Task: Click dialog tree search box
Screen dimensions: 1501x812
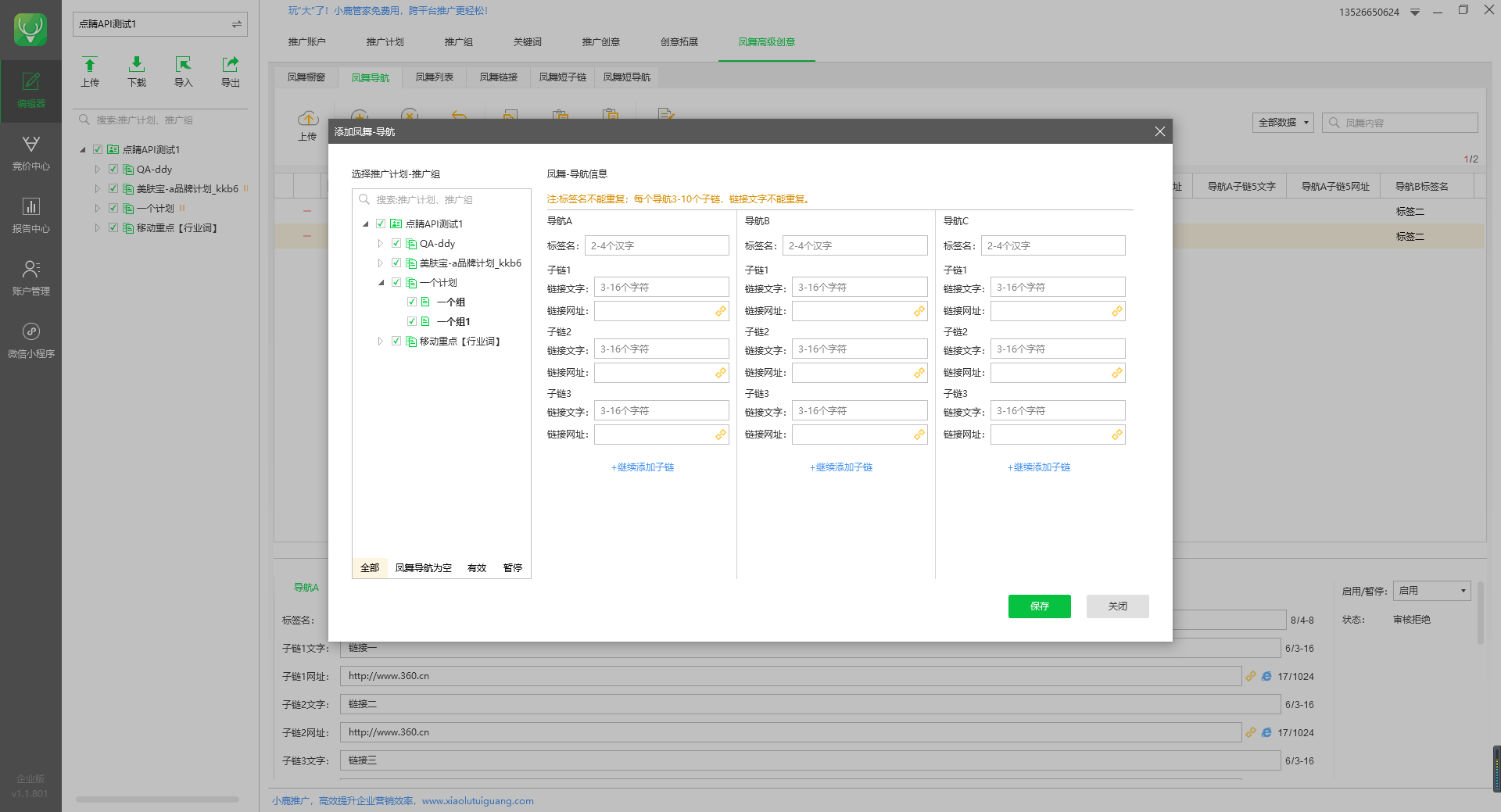Action: (x=442, y=199)
